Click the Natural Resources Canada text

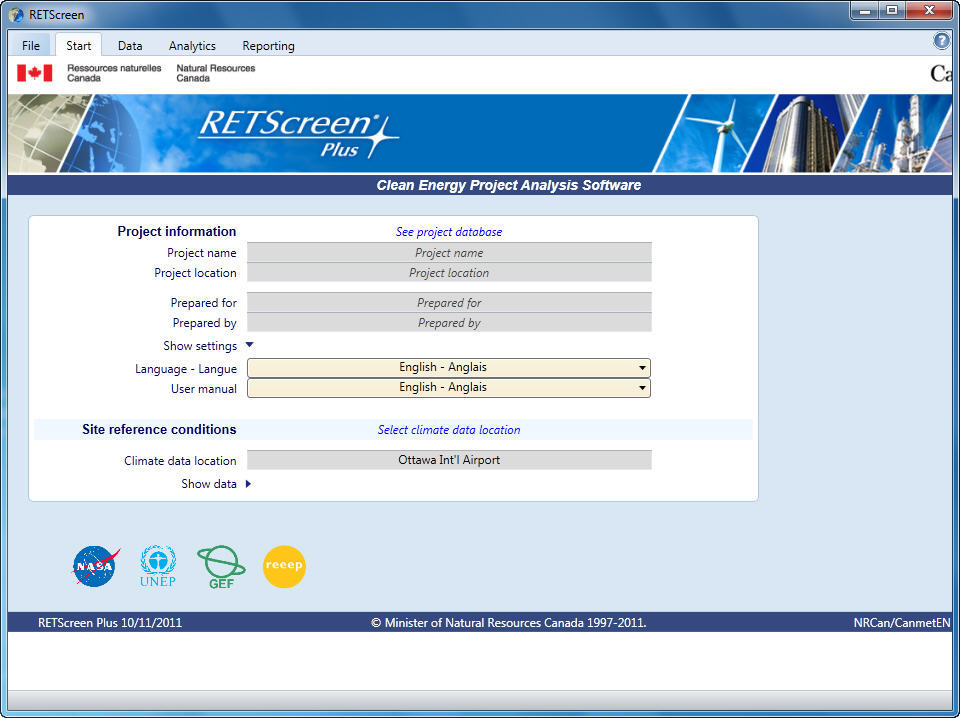(216, 73)
